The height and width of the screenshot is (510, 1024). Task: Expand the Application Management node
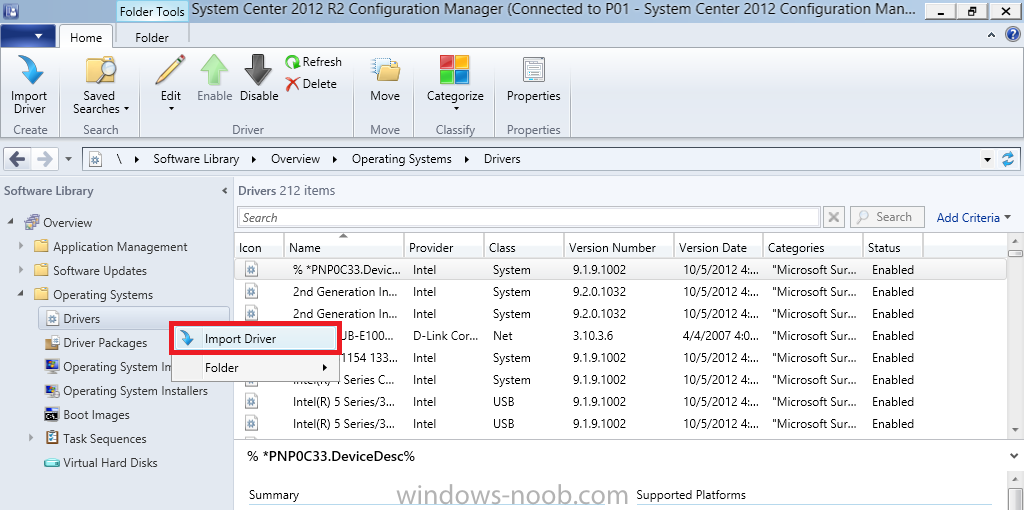tap(22, 246)
